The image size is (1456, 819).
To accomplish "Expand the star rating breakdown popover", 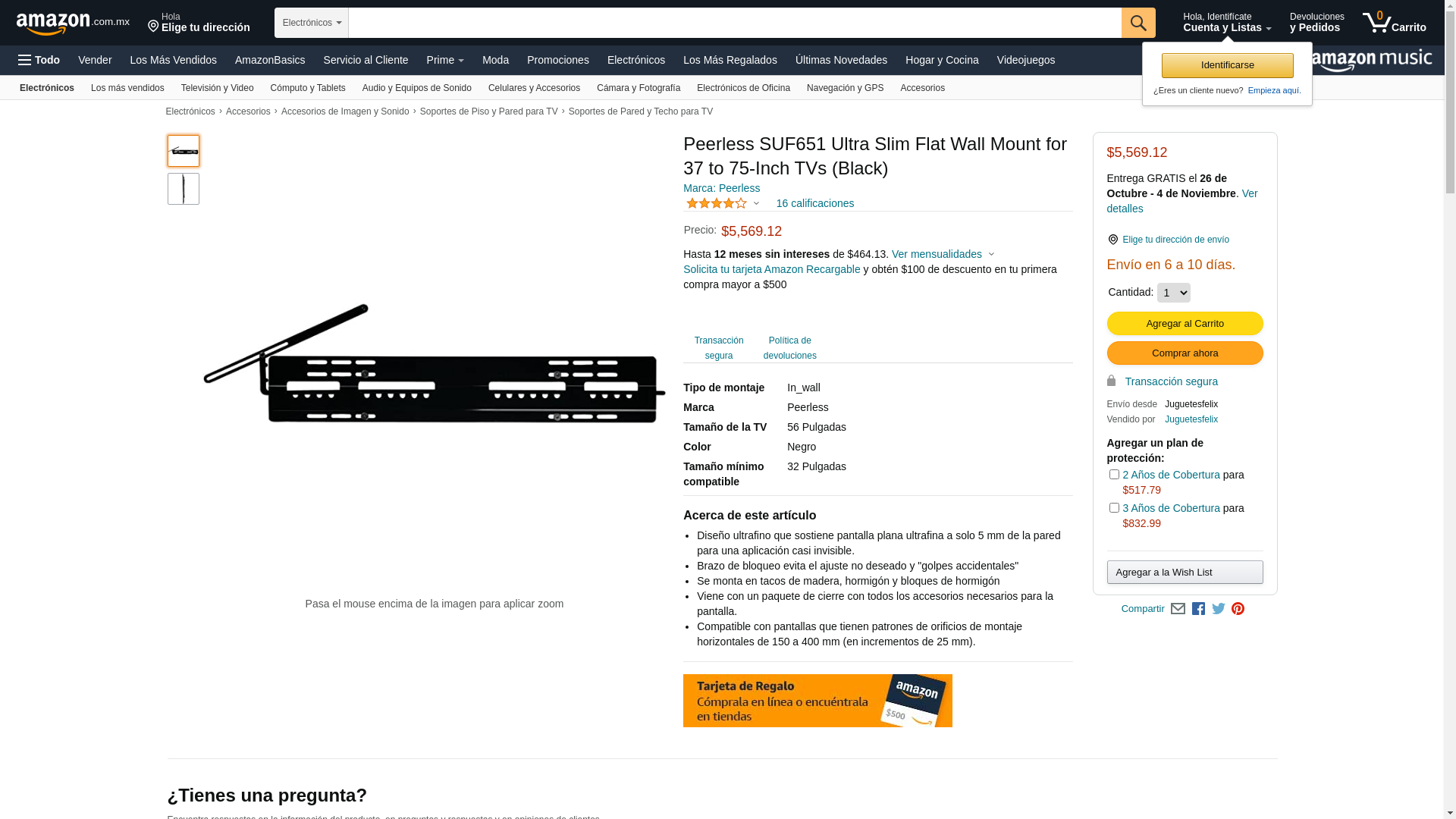I will coord(723,203).
